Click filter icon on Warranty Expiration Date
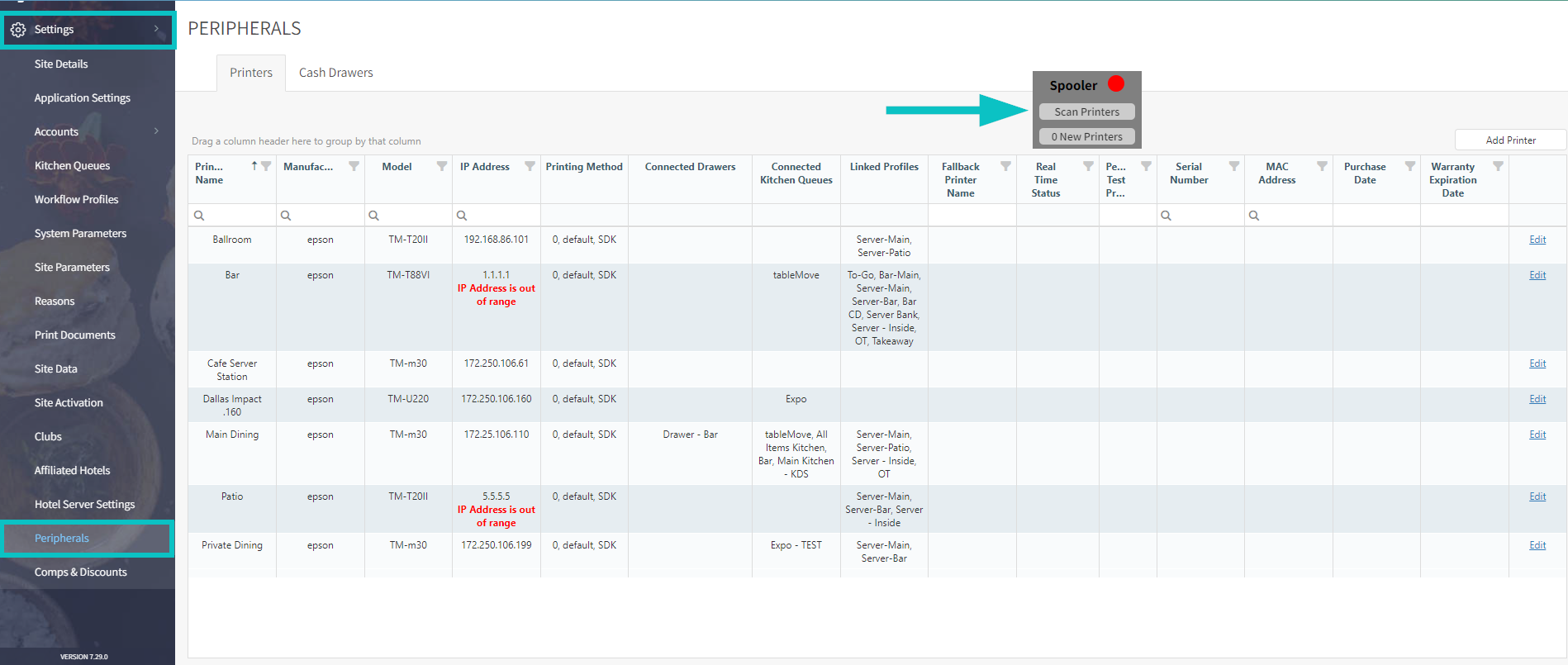Screen dimensions: 1568x665 click(x=1498, y=166)
